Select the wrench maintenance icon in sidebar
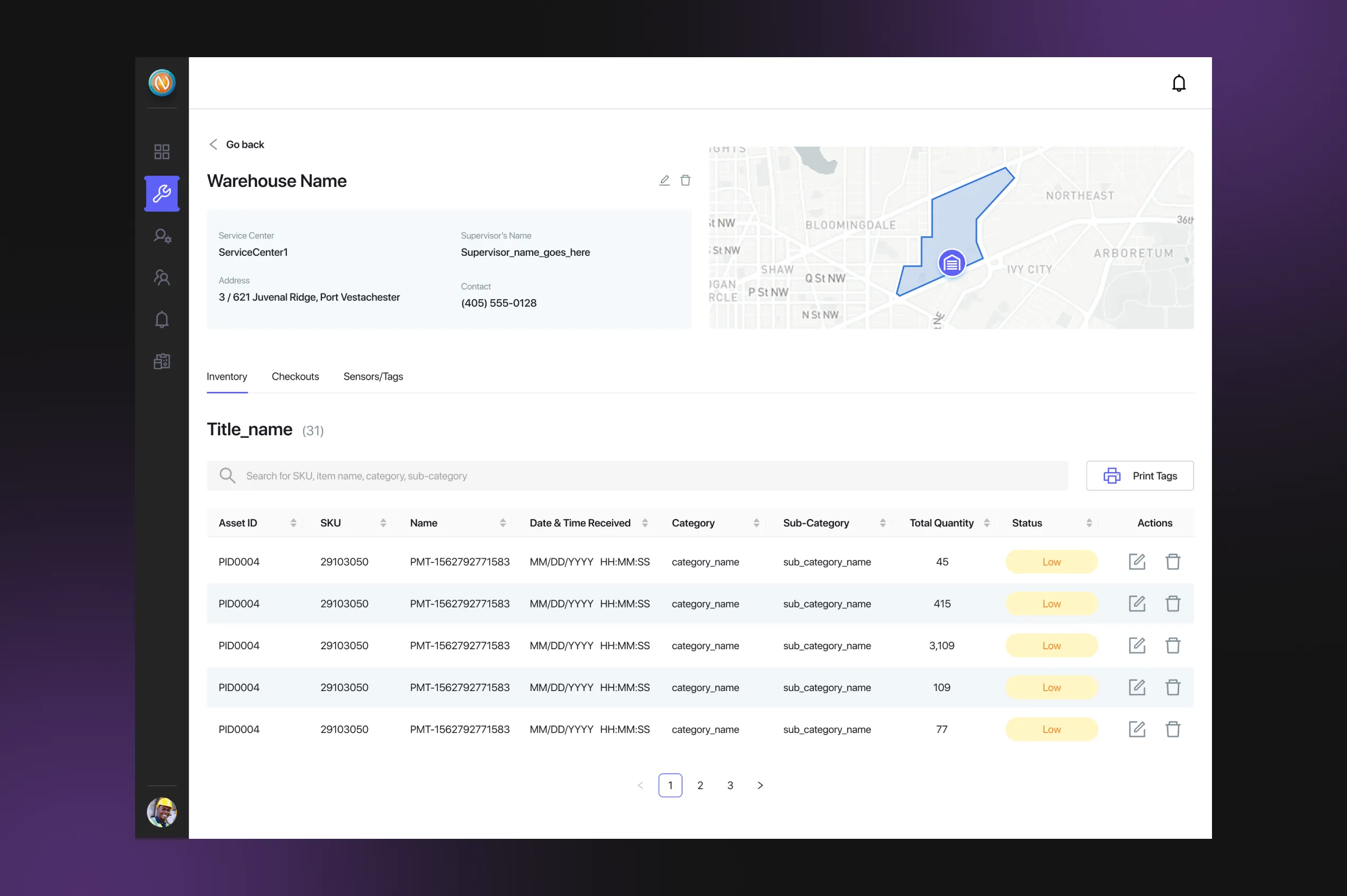The image size is (1347, 896). pos(161,194)
